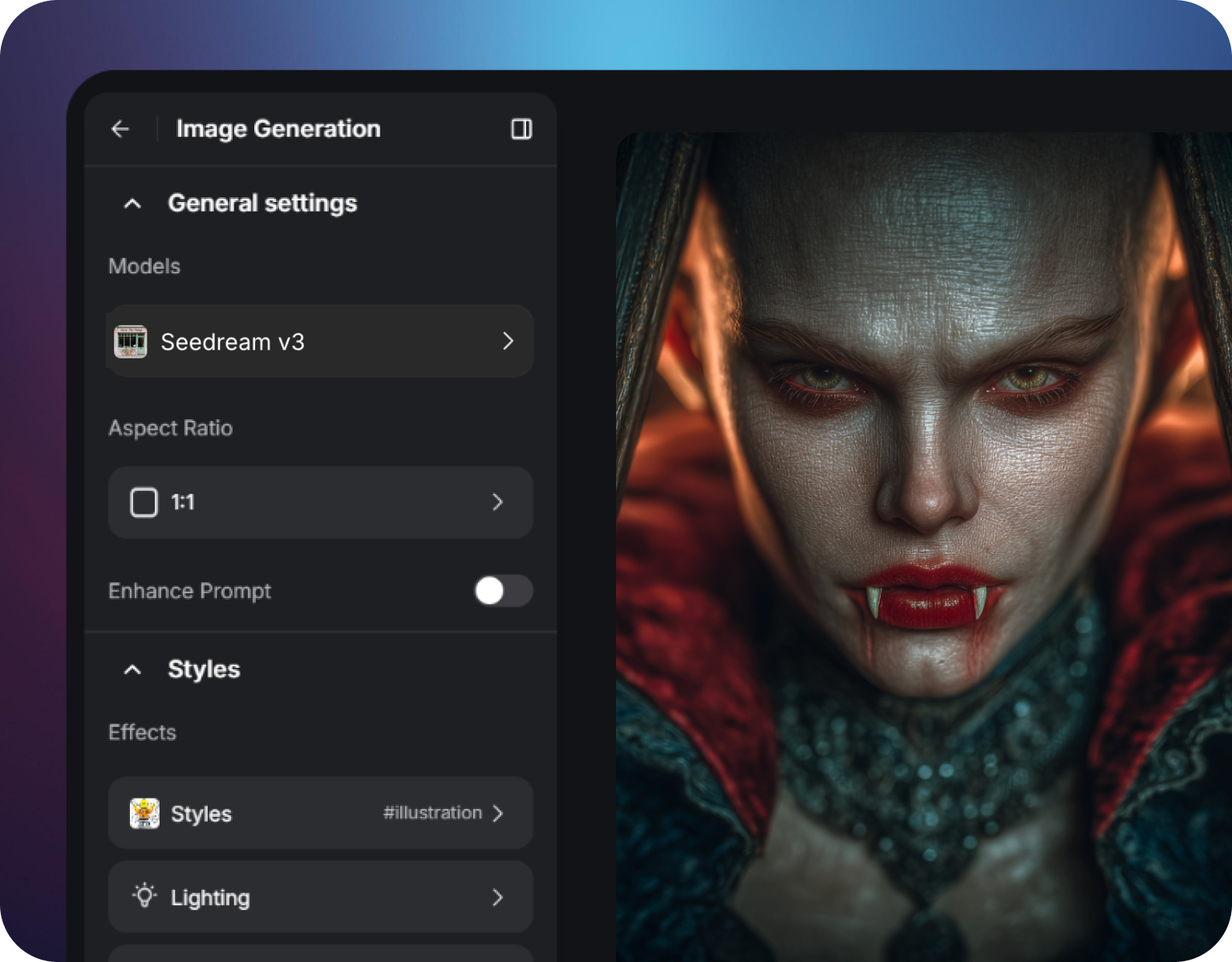
Task: Toggle the sidebar panel layout icon
Action: (x=521, y=129)
